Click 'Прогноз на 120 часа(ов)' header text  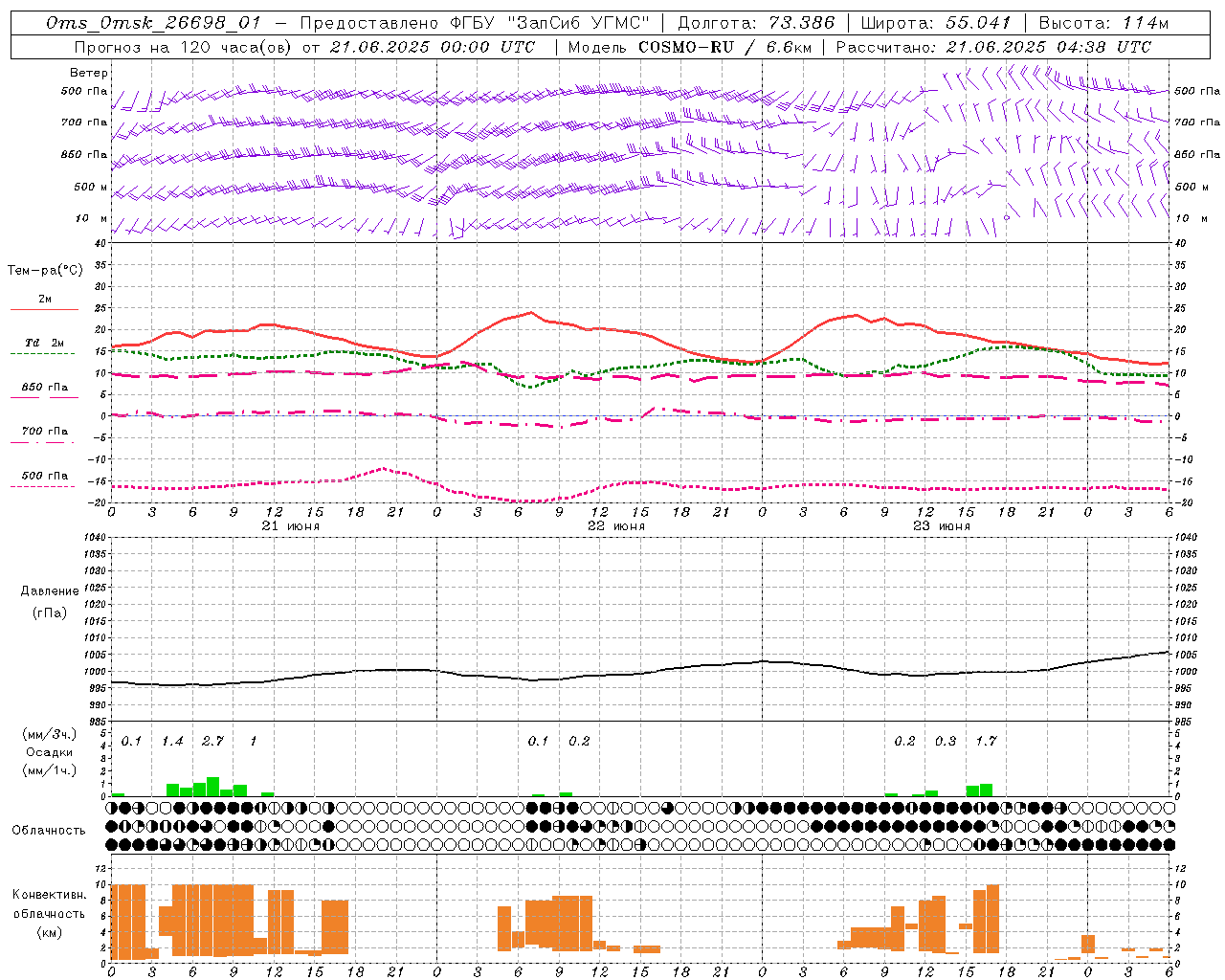(184, 47)
